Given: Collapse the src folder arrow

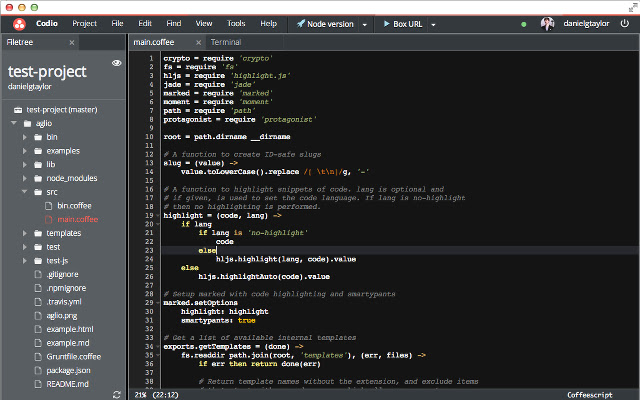Looking at the screenshot, I should 24,191.
